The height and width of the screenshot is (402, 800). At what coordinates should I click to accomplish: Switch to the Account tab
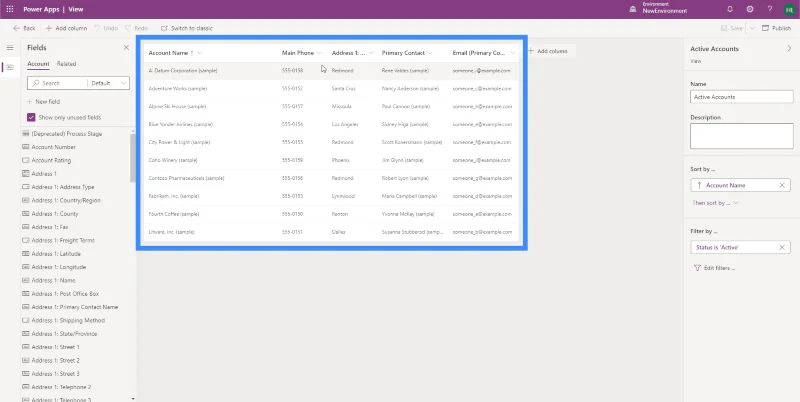(x=38, y=64)
